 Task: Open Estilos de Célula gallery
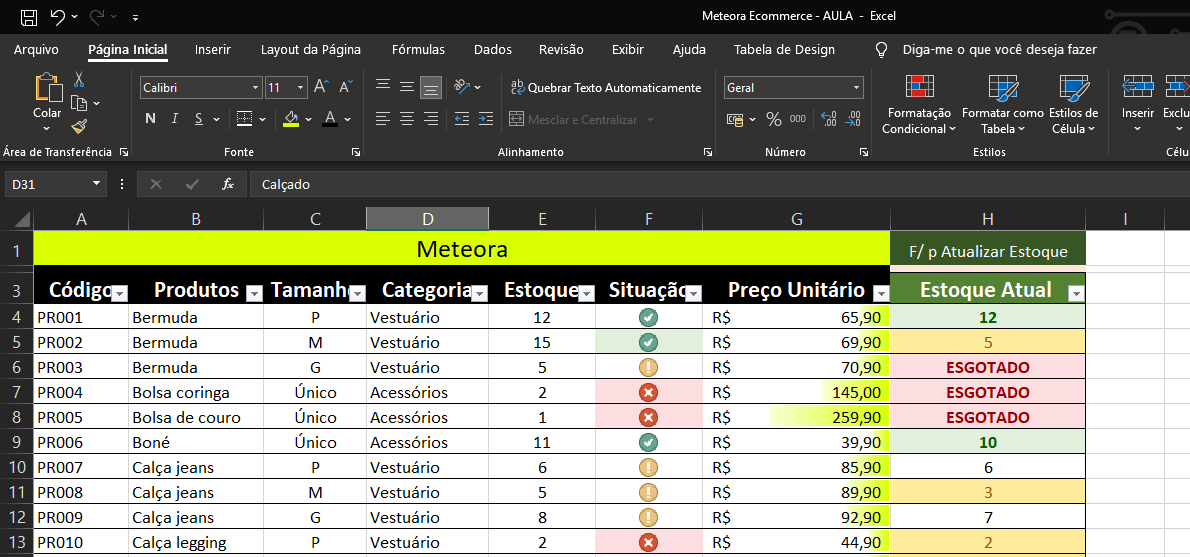click(1074, 104)
